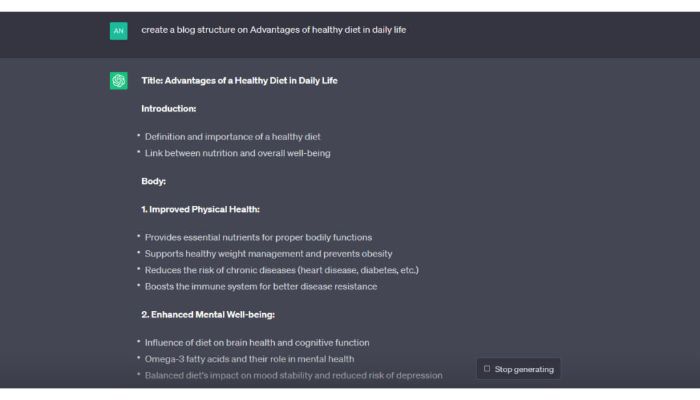Click the Boosts the immune system bullet
Viewport: 700px width, 400px height.
click(x=261, y=287)
